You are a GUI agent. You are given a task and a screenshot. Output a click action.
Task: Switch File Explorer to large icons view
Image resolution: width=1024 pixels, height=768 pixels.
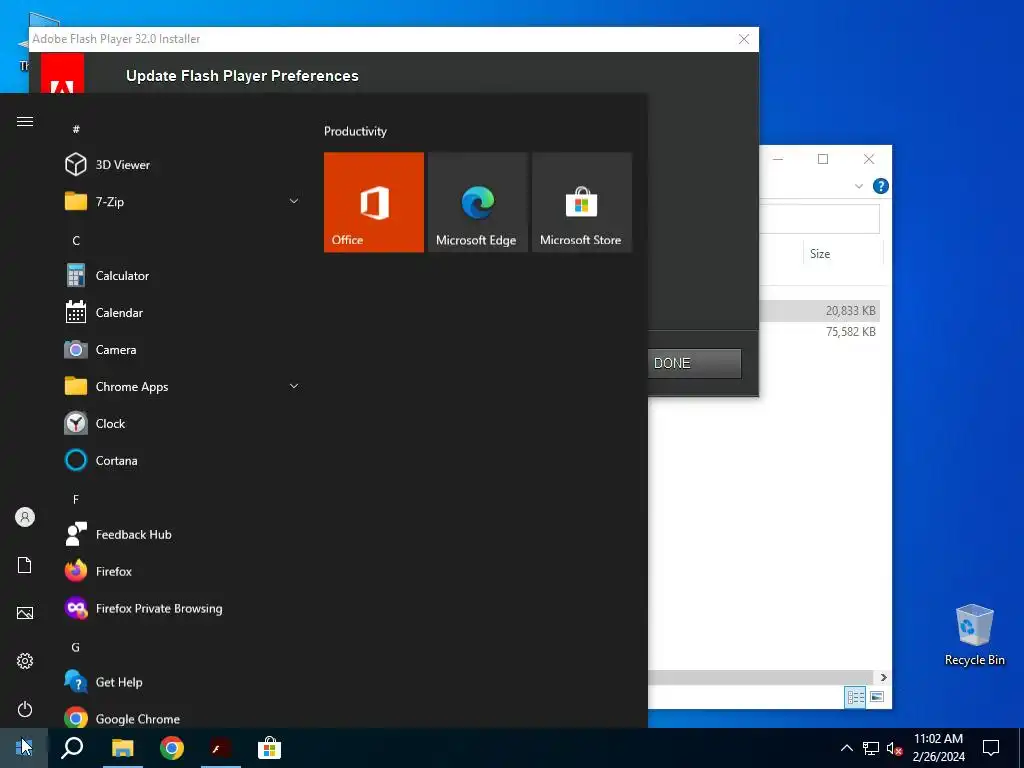coord(876,697)
